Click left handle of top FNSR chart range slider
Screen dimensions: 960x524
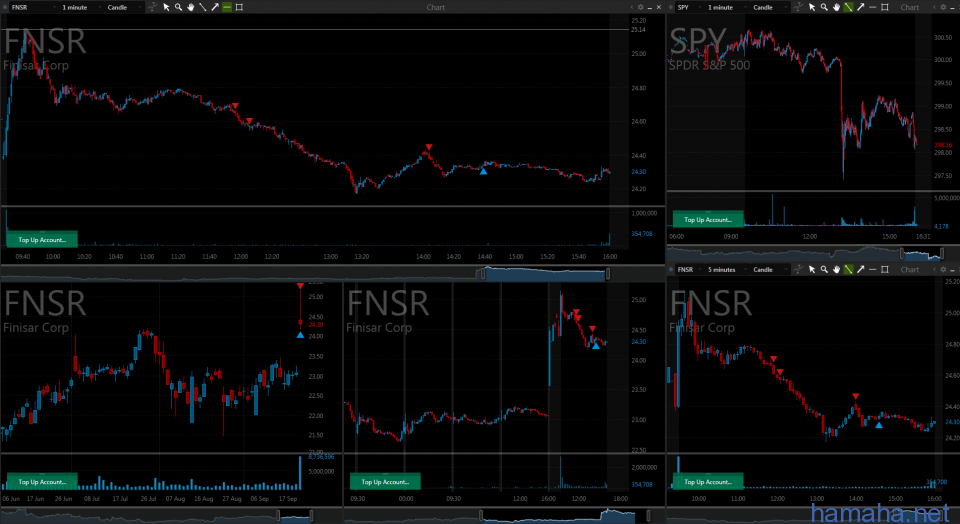(482, 274)
